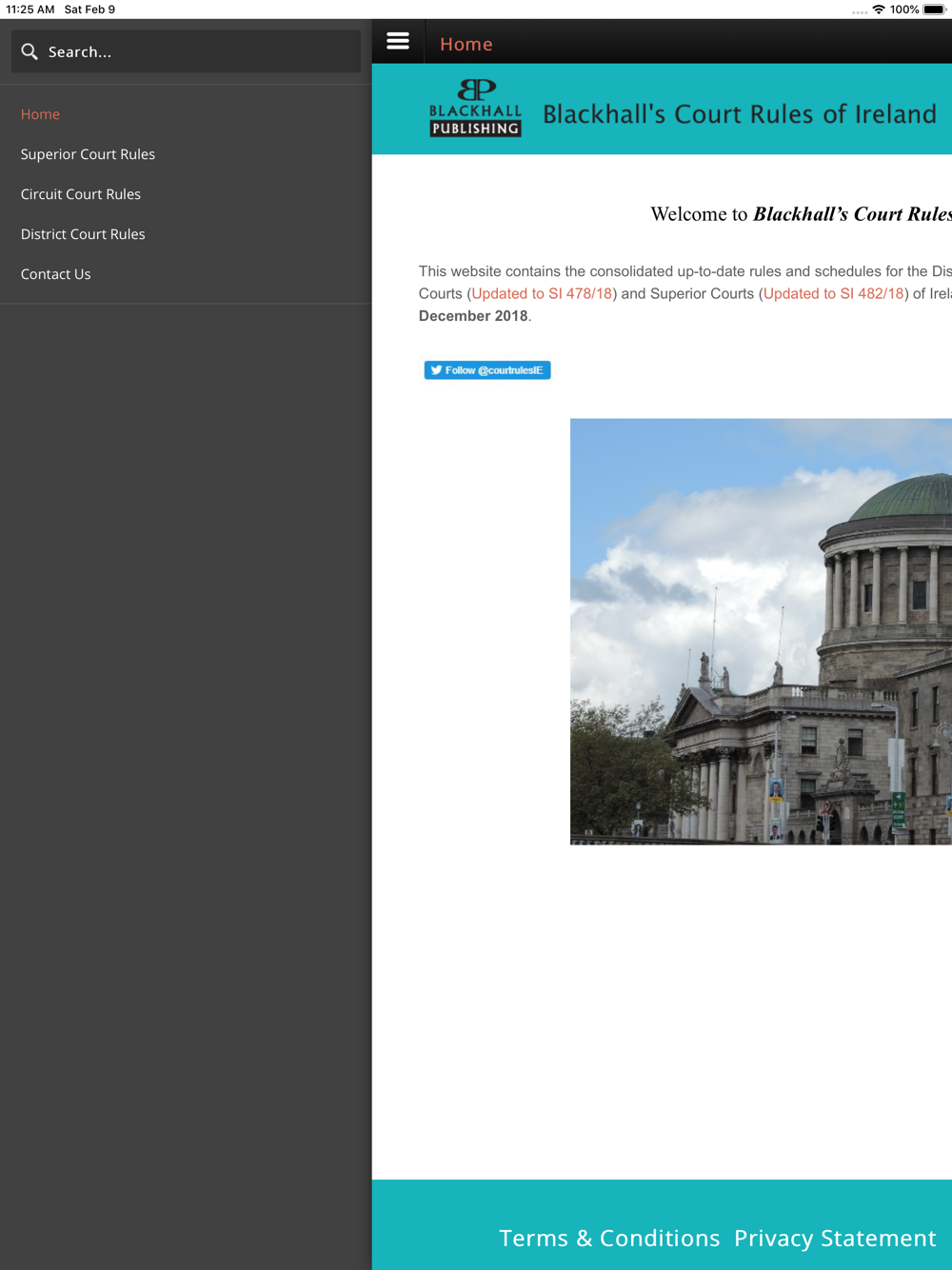This screenshot has width=952, height=1270.
Task: Open the Terms & Conditions link
Action: point(609,1238)
